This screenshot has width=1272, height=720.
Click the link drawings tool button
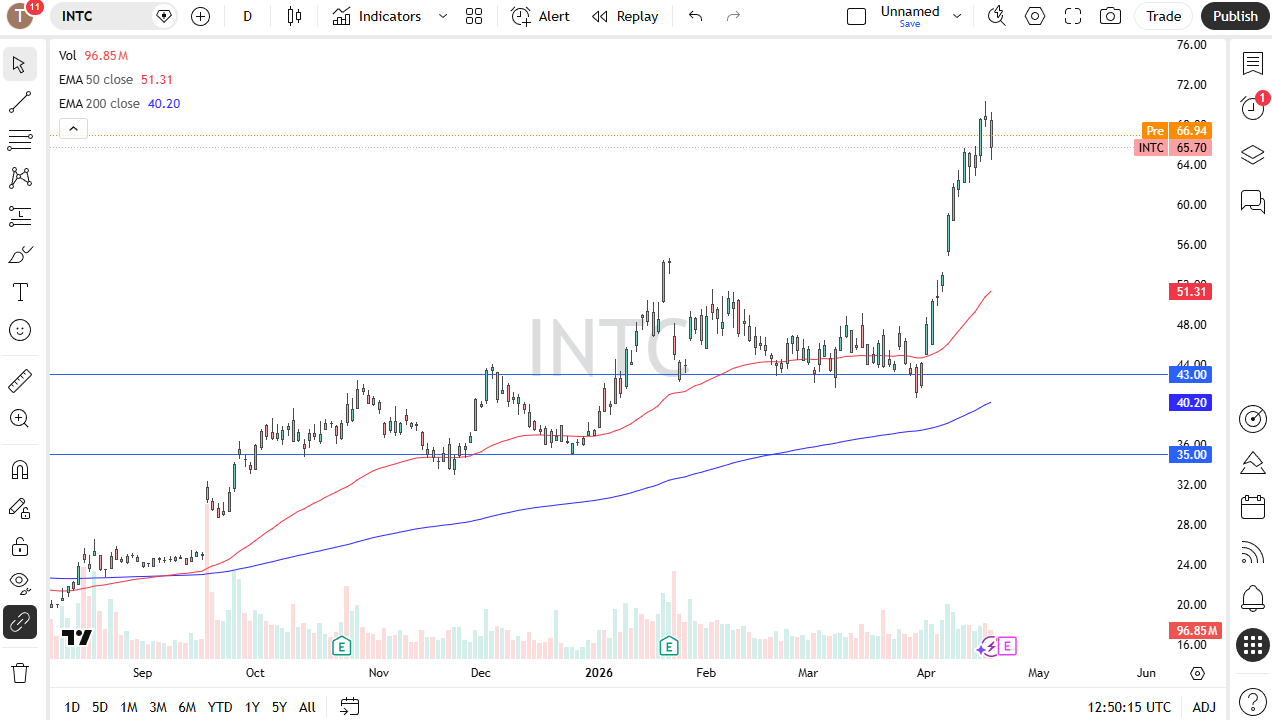[19, 622]
